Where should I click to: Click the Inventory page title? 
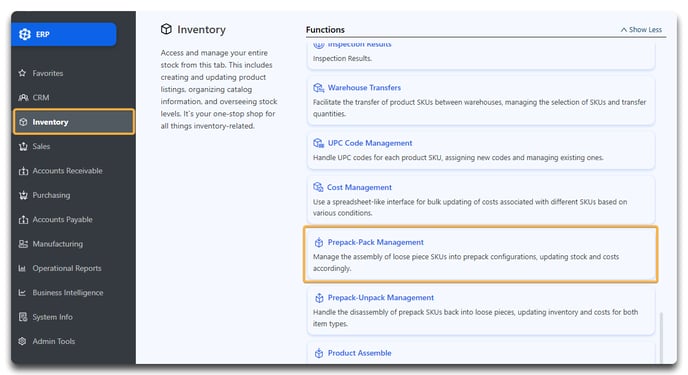coord(201,29)
